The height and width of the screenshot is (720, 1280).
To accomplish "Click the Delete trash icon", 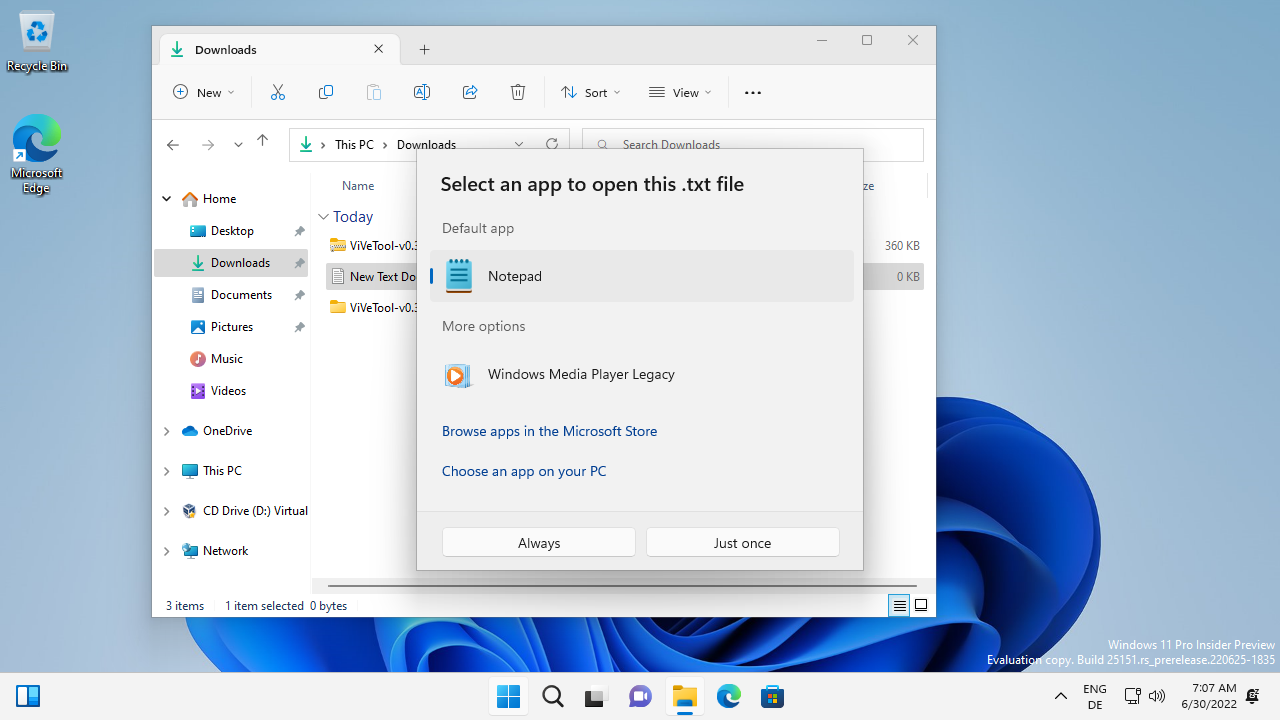I will [x=517, y=92].
